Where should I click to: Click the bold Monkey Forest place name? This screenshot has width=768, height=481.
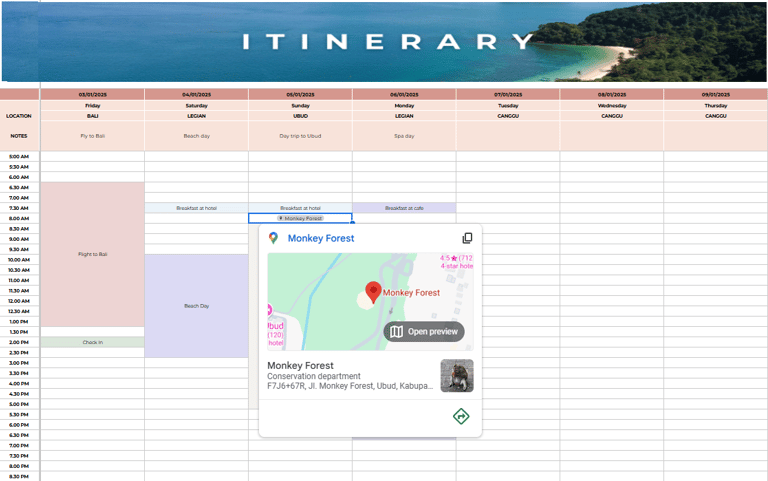300,365
